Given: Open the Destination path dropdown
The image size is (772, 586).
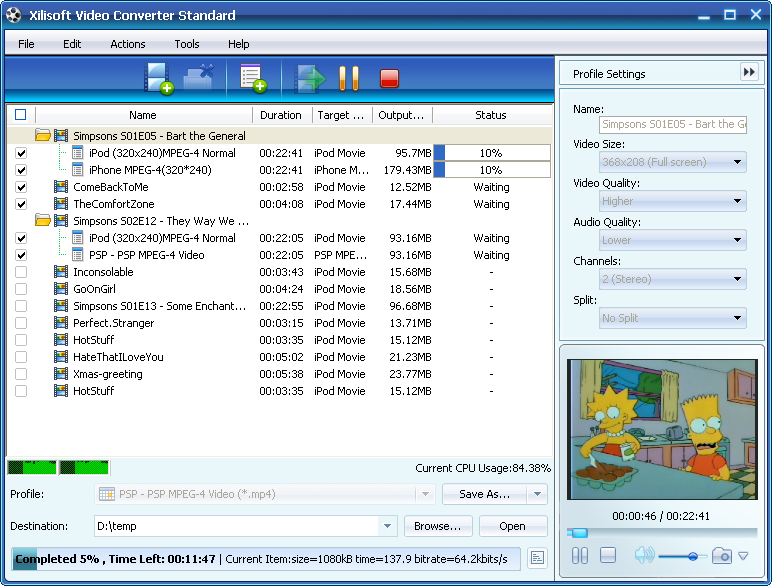Looking at the screenshot, I should pyautogui.click(x=388, y=526).
